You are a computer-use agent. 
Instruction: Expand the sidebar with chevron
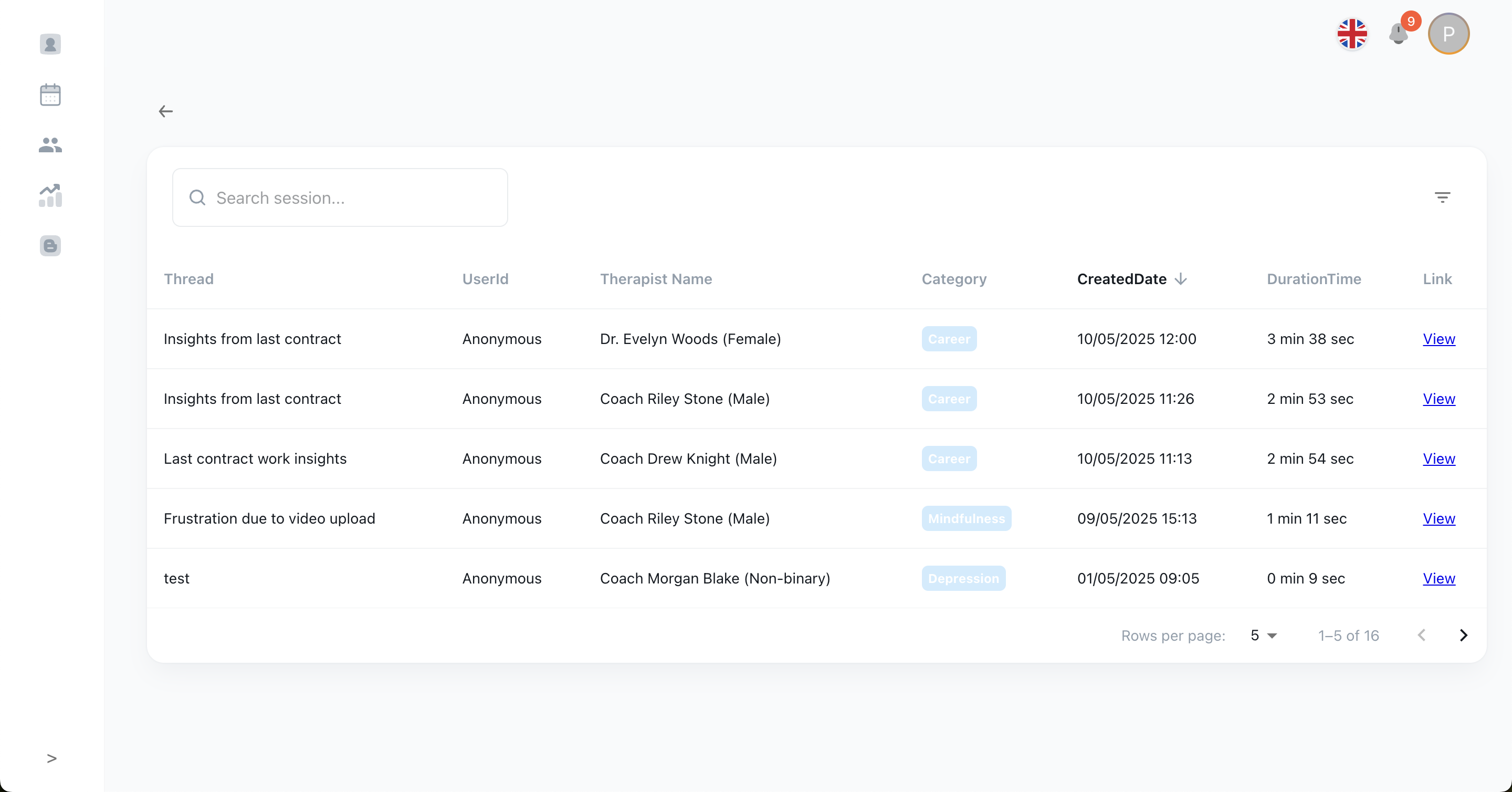pyautogui.click(x=51, y=758)
